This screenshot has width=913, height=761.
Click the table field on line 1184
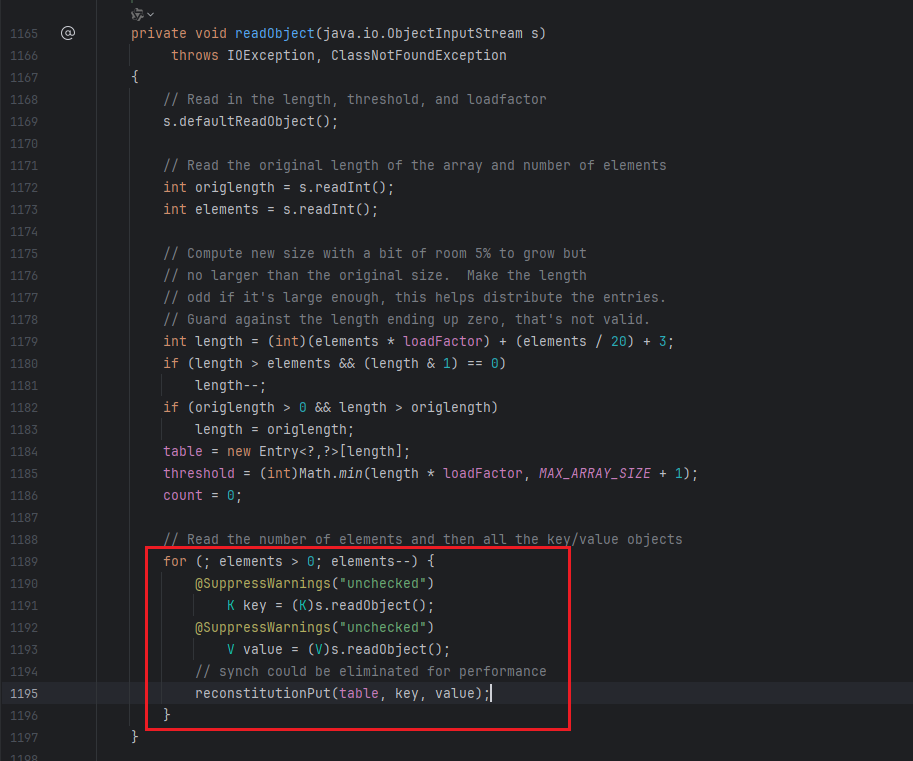click(x=183, y=451)
